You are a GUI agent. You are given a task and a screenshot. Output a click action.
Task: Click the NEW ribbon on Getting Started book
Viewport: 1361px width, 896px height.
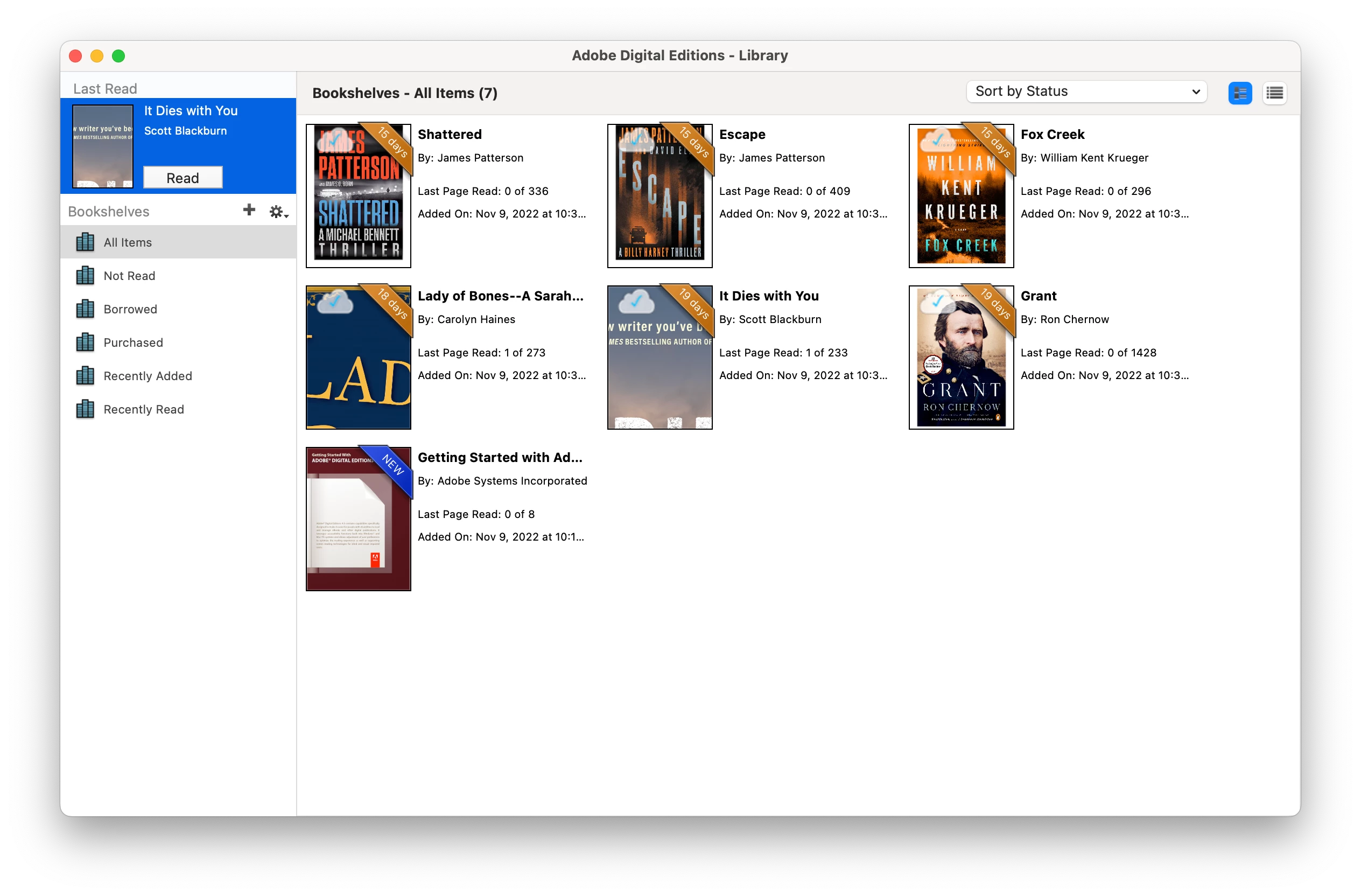pyautogui.click(x=394, y=464)
